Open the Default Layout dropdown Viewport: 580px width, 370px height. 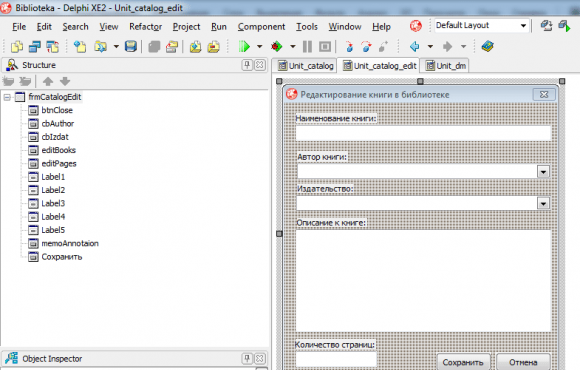pos(523,26)
